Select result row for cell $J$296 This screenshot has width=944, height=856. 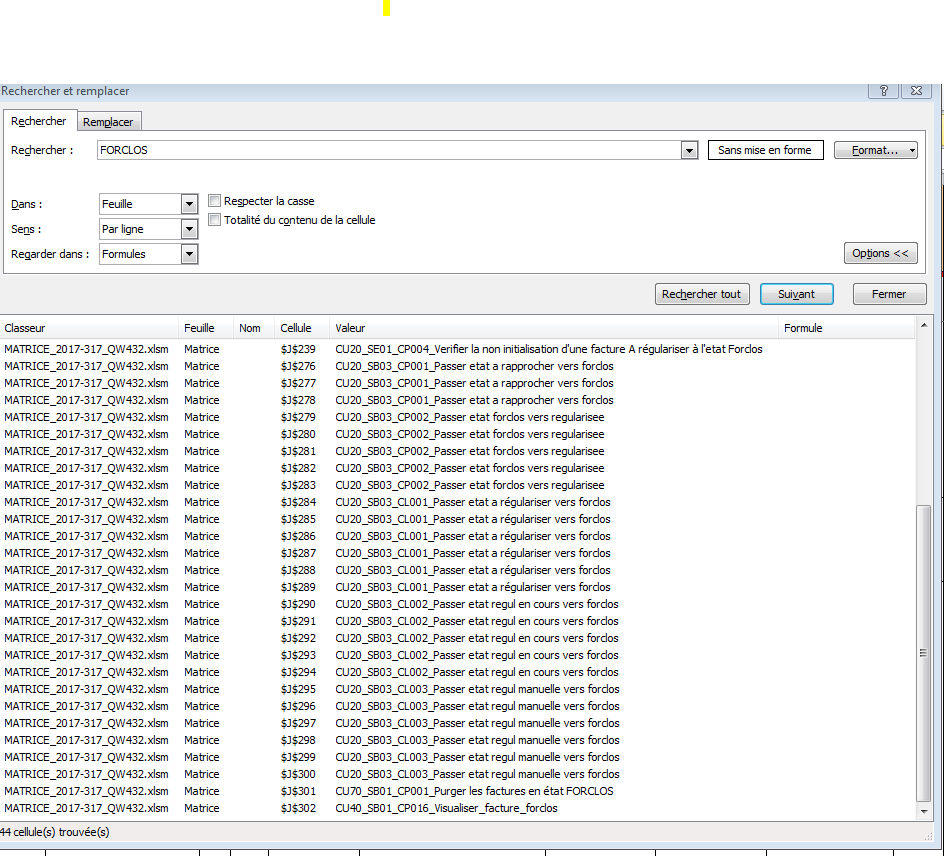pos(458,706)
